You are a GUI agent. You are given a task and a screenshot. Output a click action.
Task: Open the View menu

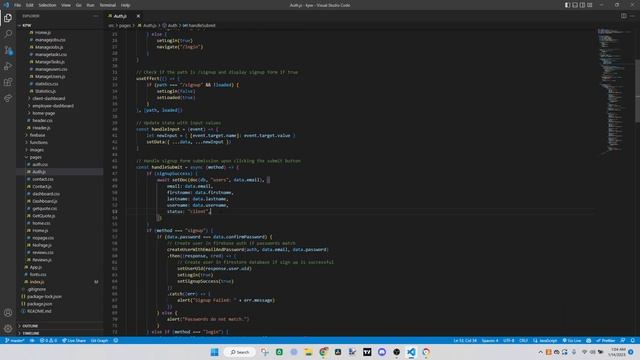tap(66, 5)
